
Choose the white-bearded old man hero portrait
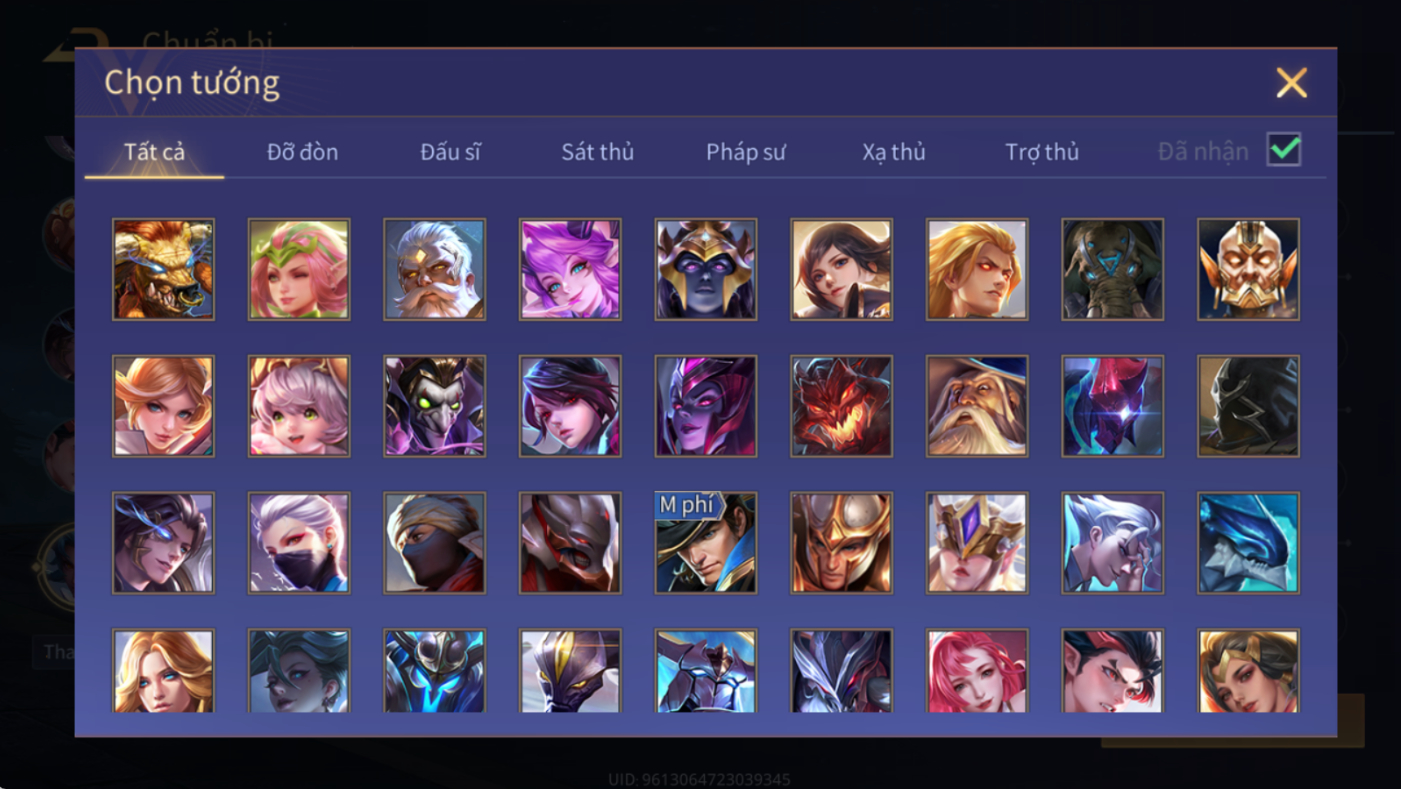(x=435, y=270)
